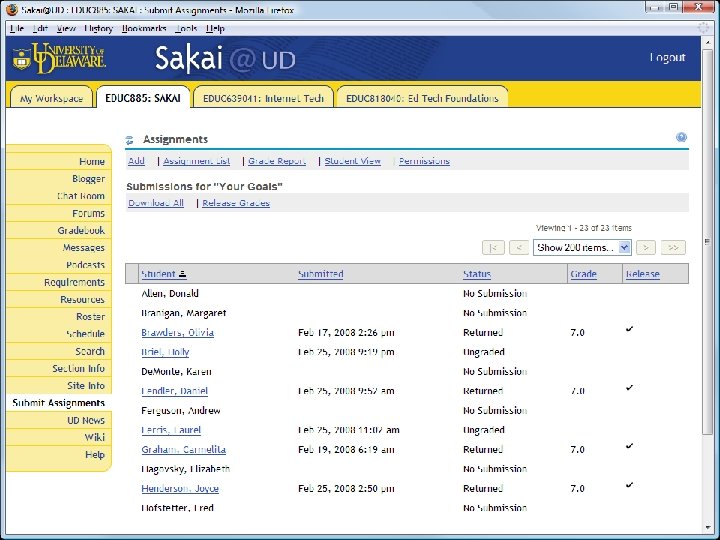Open UD News in the sidebar

pos(86,420)
